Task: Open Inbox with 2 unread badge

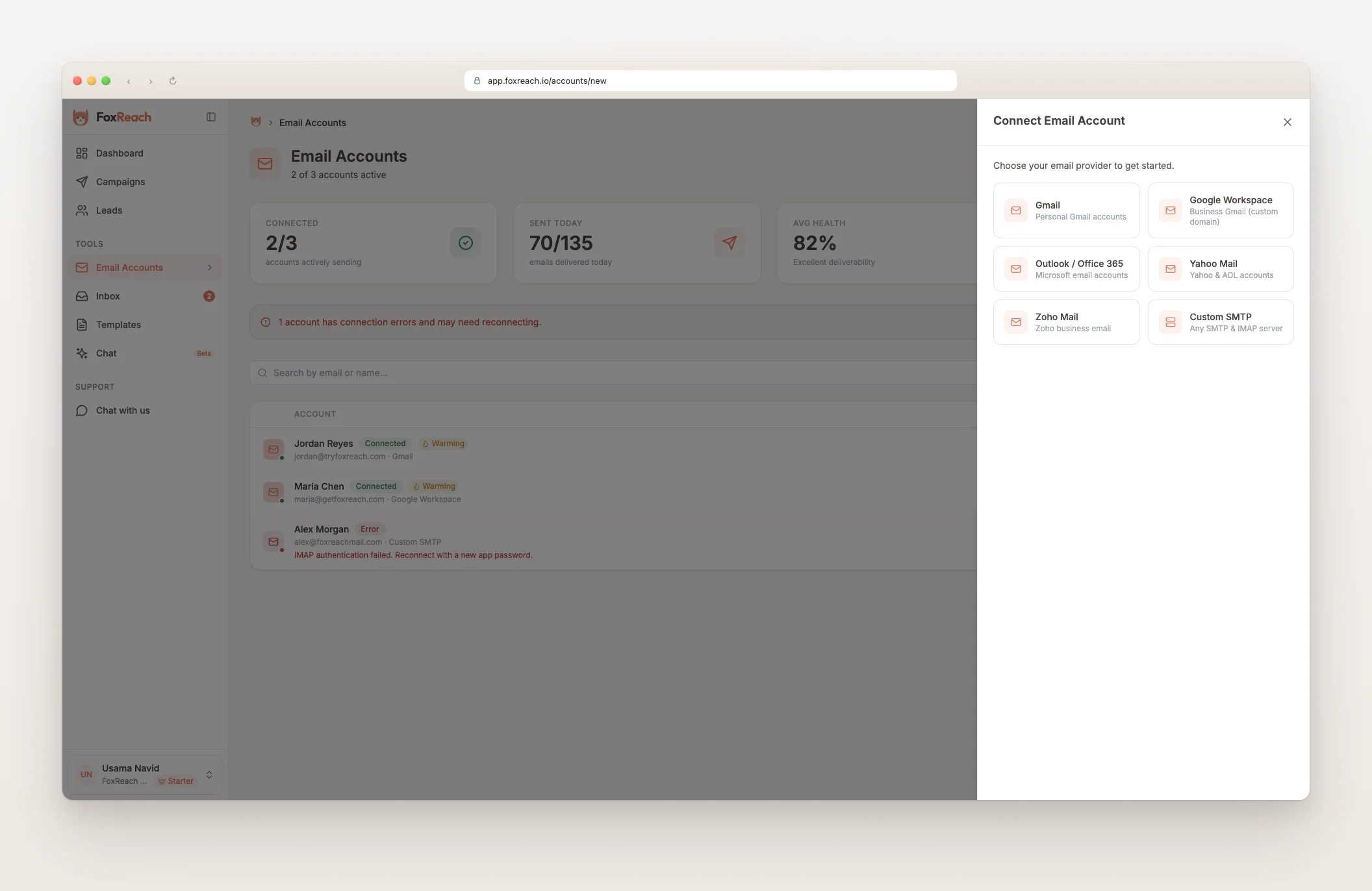Action: (108, 296)
